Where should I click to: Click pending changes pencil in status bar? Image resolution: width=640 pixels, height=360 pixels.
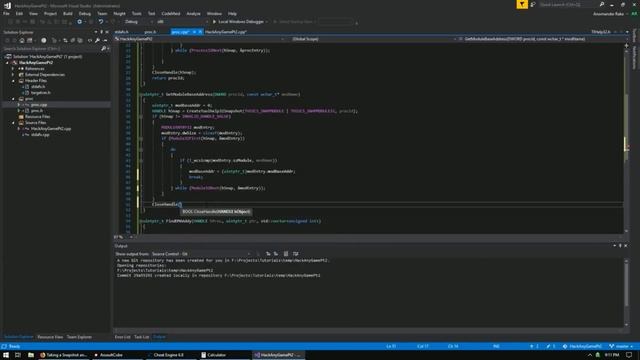[551, 347]
